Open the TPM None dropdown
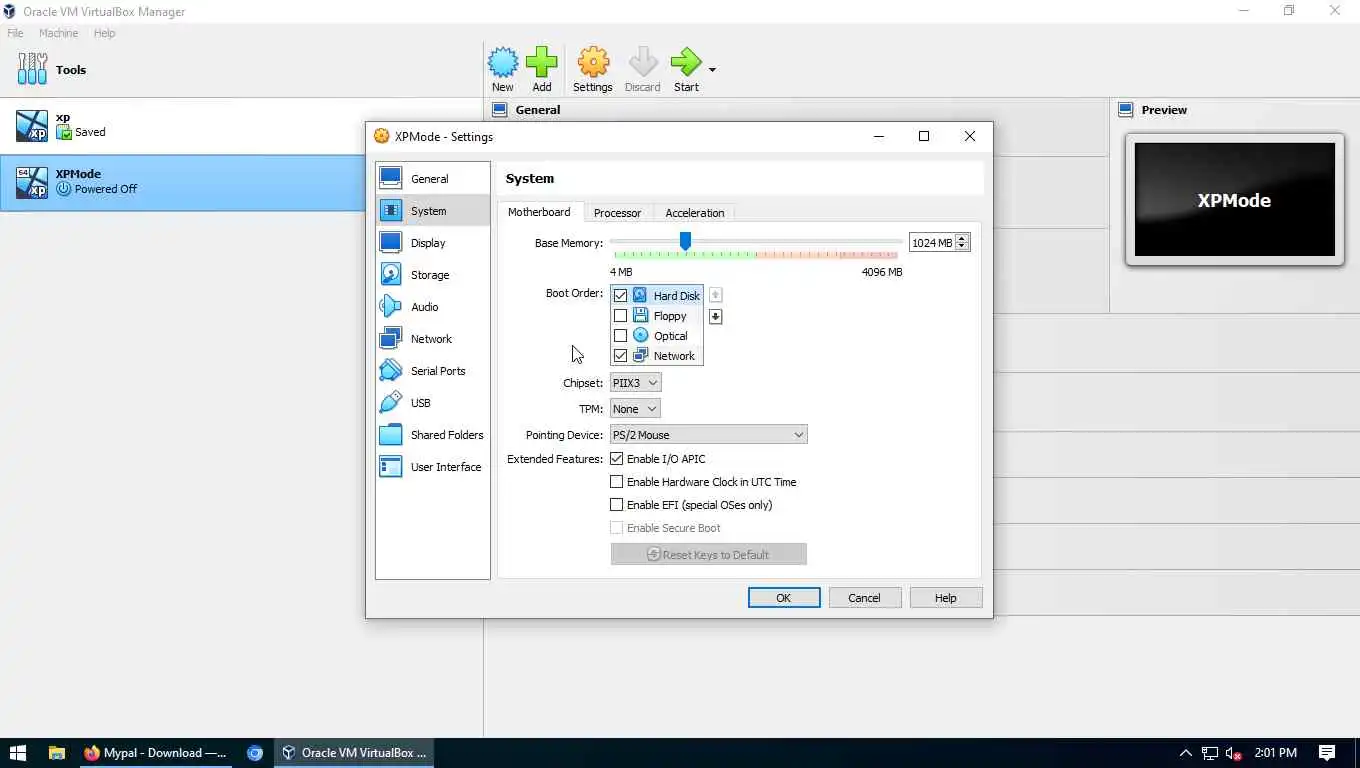 pyautogui.click(x=635, y=409)
